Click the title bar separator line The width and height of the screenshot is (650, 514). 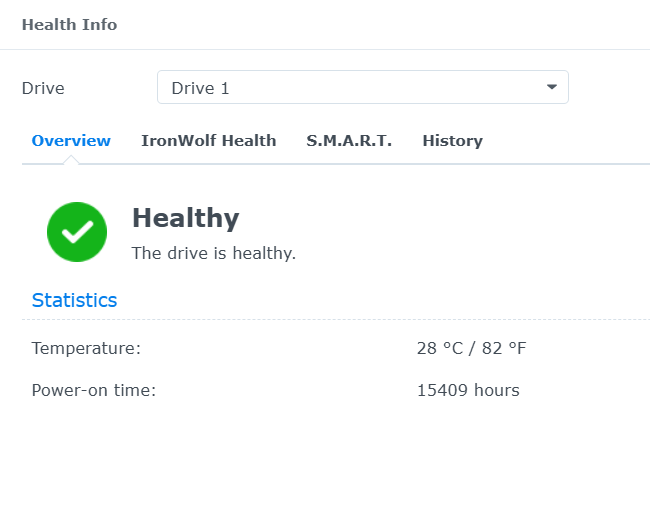pyautogui.click(x=325, y=49)
